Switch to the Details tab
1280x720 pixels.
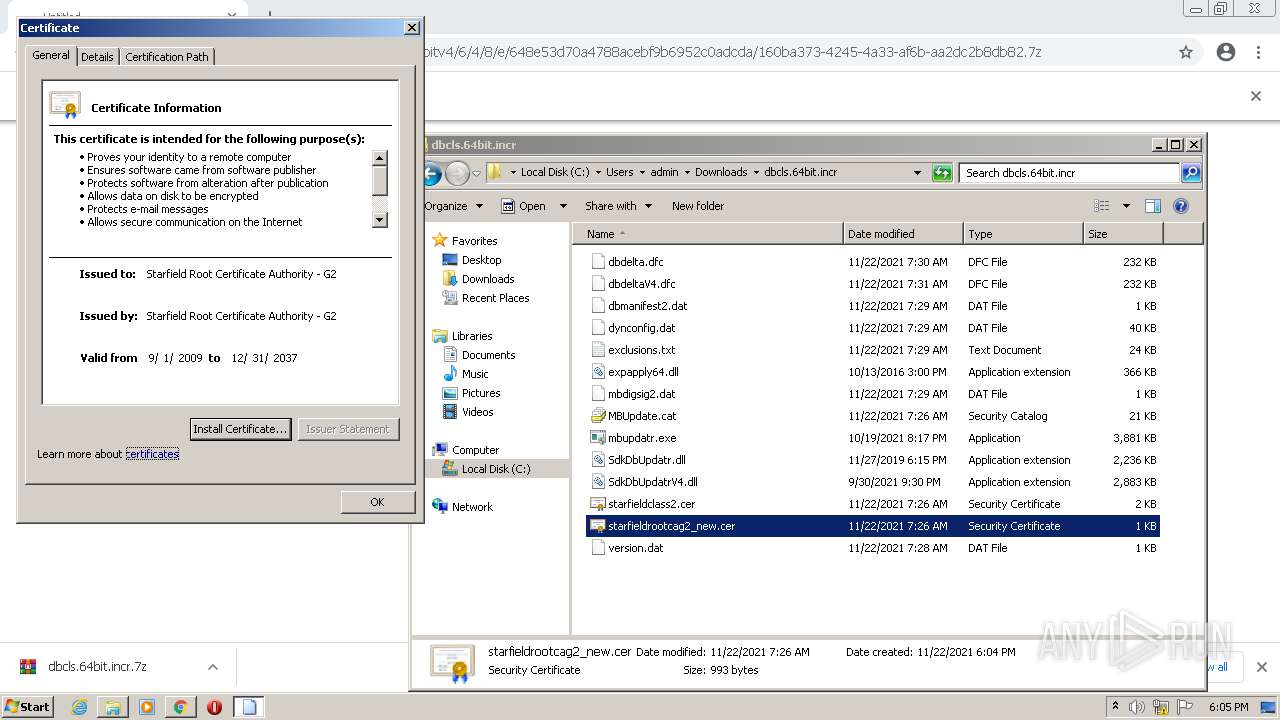[x=97, y=57]
